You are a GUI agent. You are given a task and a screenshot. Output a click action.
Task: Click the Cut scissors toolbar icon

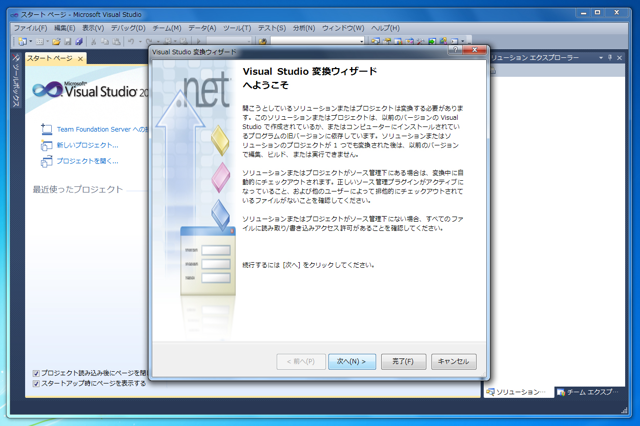pyautogui.click(x=94, y=41)
